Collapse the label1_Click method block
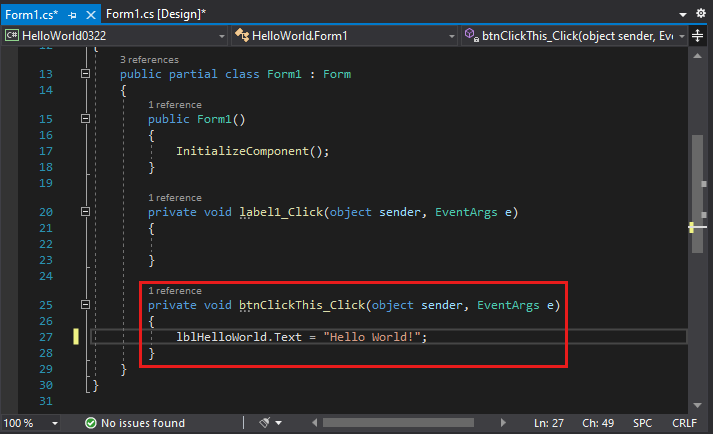Viewport: 713px width, 434px height. [86, 212]
